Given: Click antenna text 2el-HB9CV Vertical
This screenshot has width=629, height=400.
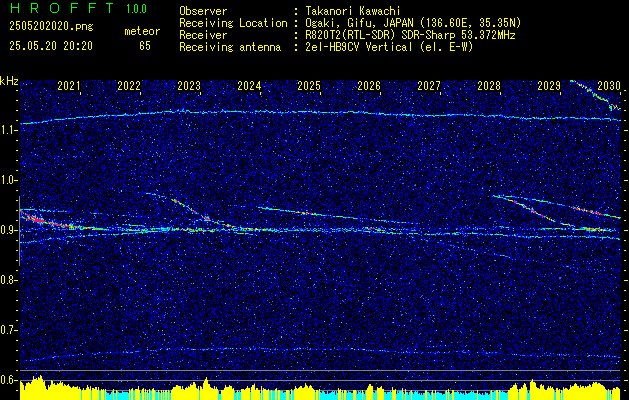Looking at the screenshot, I should point(358,47).
